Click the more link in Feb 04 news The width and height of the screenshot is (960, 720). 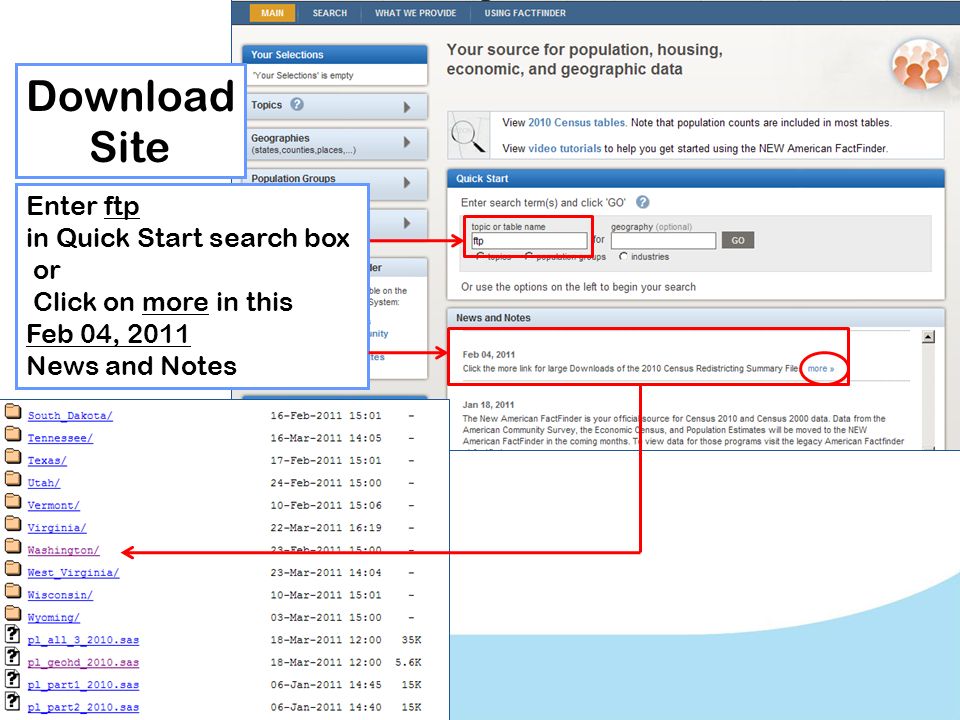tap(820, 369)
